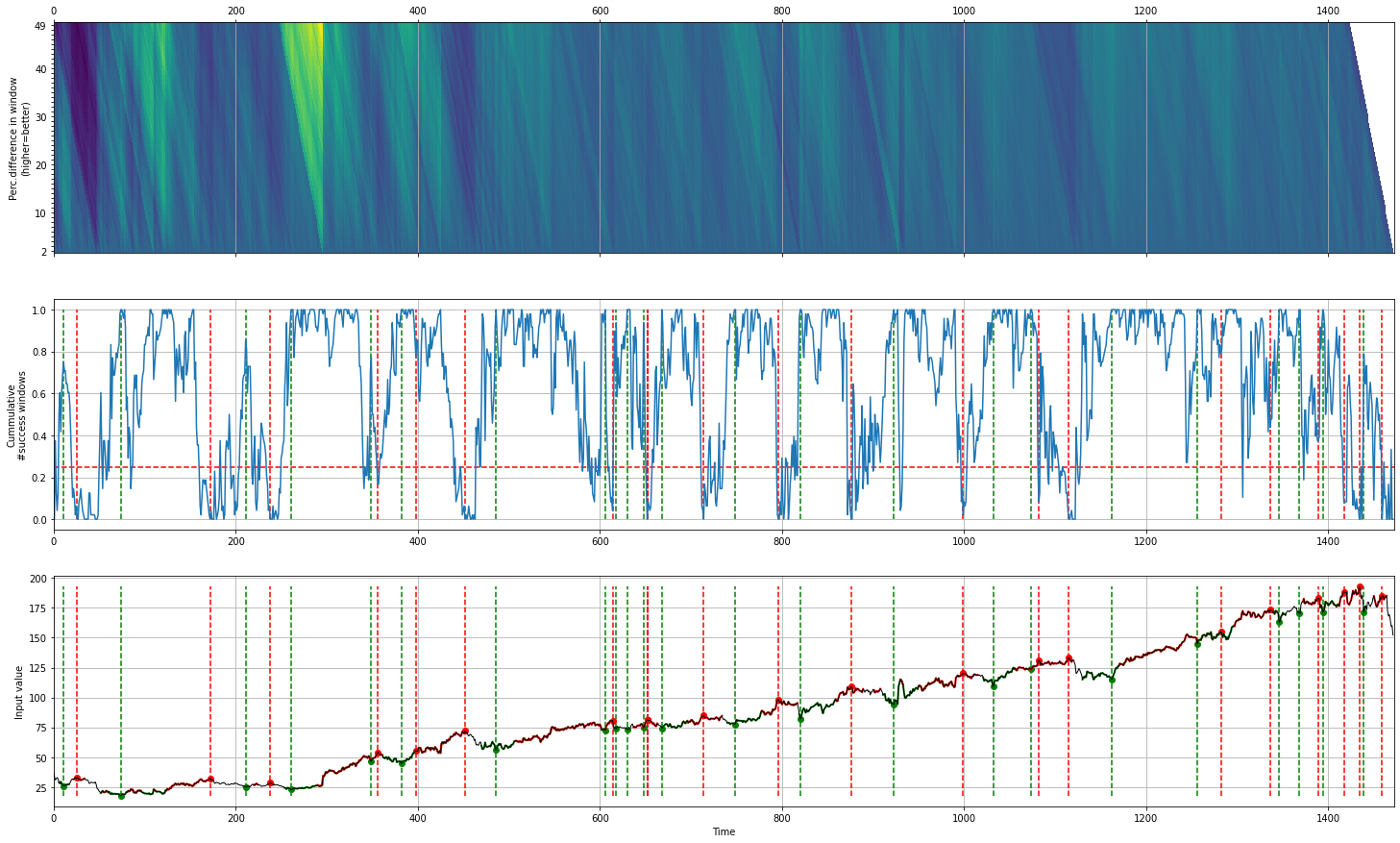The width and height of the screenshot is (1400, 843).
Task: Click the "Time" x-axis label
Action: 724,832
